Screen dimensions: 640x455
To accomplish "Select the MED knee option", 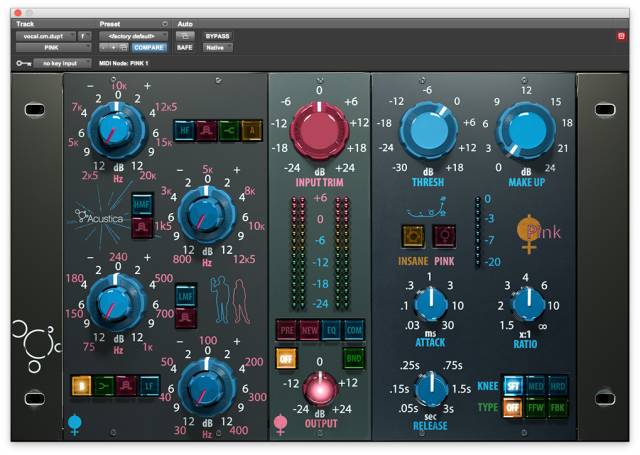I will tap(536, 386).
